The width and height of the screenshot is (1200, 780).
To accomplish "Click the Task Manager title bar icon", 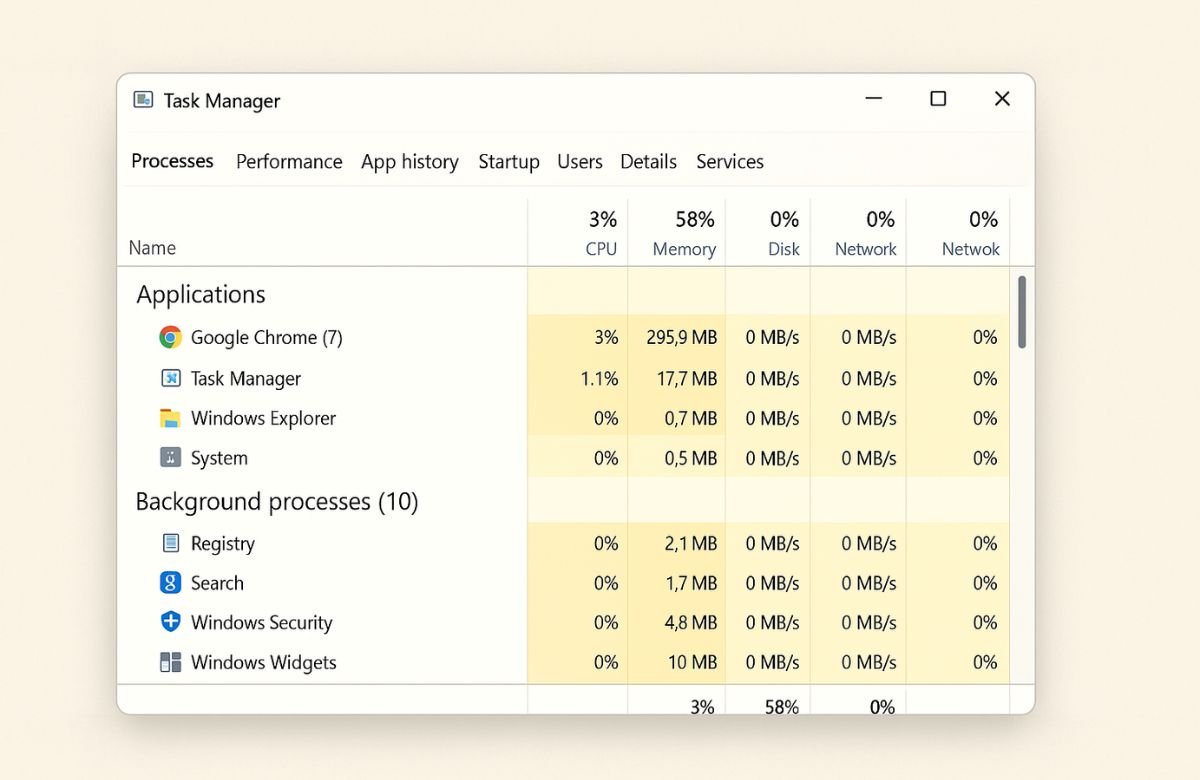I will (x=143, y=100).
